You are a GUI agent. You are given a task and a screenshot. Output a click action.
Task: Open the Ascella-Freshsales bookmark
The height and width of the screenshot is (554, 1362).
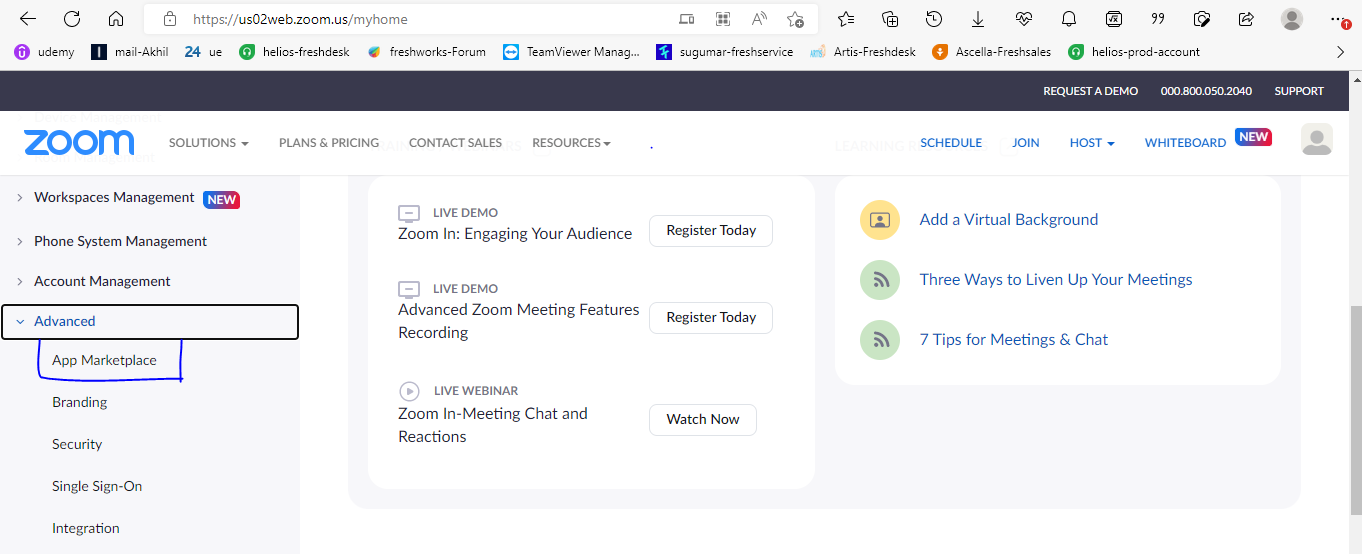991,52
